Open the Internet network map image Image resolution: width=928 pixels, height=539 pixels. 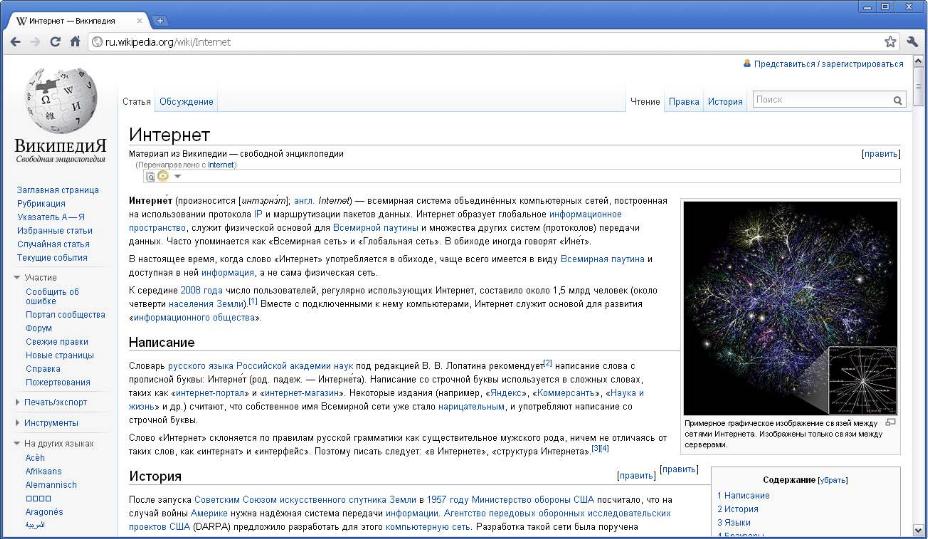790,308
